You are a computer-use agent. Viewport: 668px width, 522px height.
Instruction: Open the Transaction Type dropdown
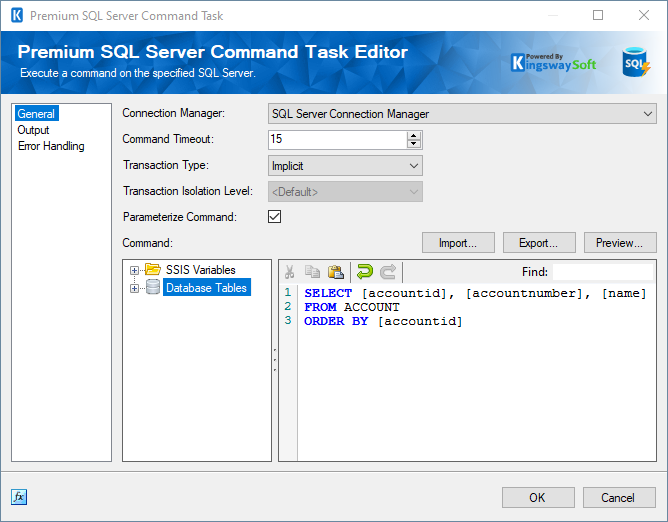[x=345, y=166]
